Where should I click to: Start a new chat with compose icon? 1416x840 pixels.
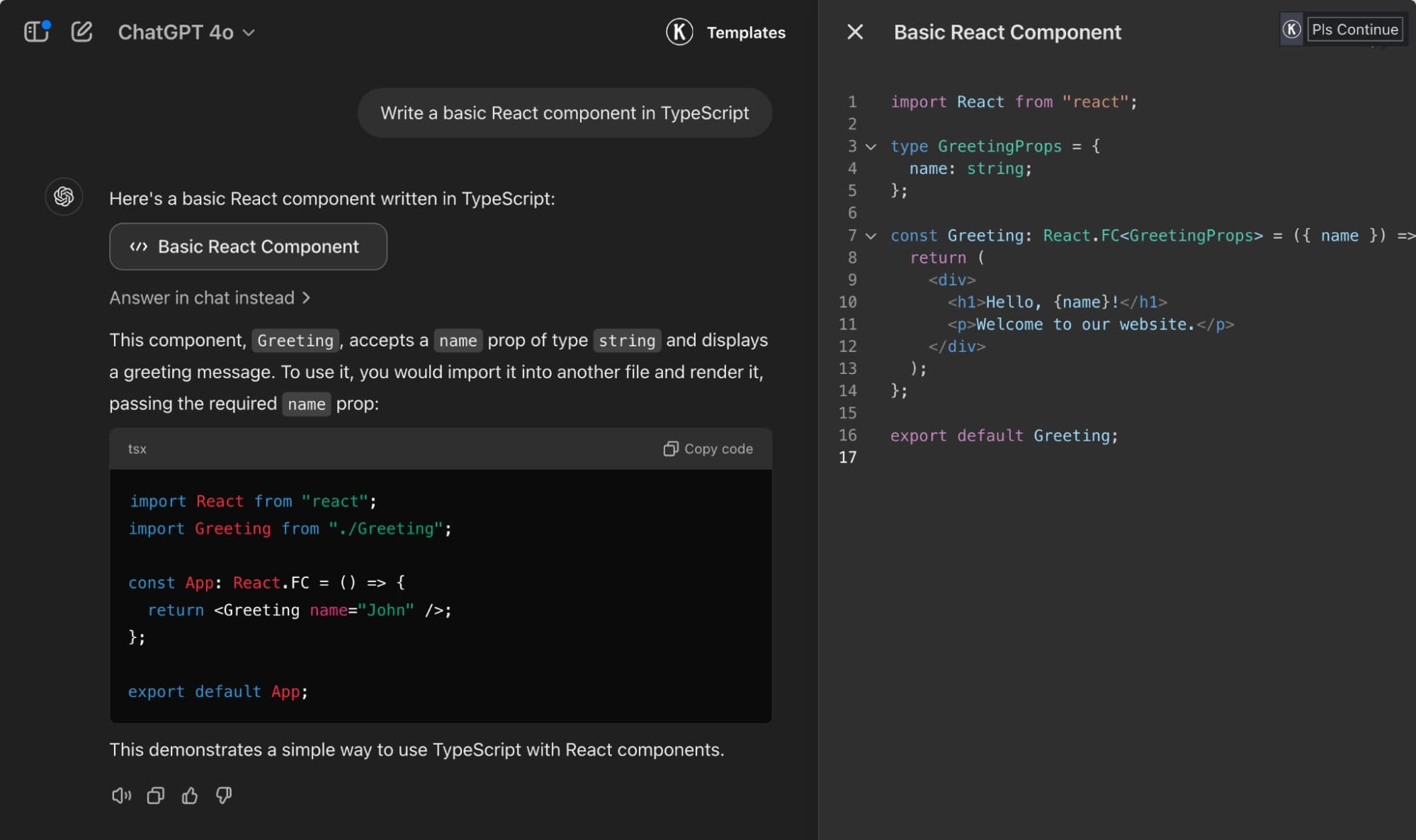pyautogui.click(x=81, y=32)
